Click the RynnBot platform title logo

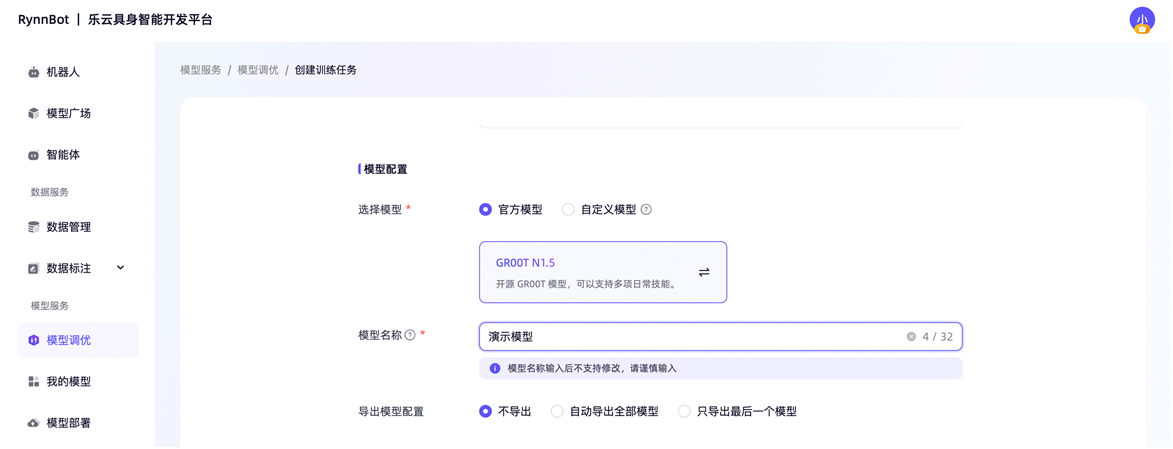115,20
